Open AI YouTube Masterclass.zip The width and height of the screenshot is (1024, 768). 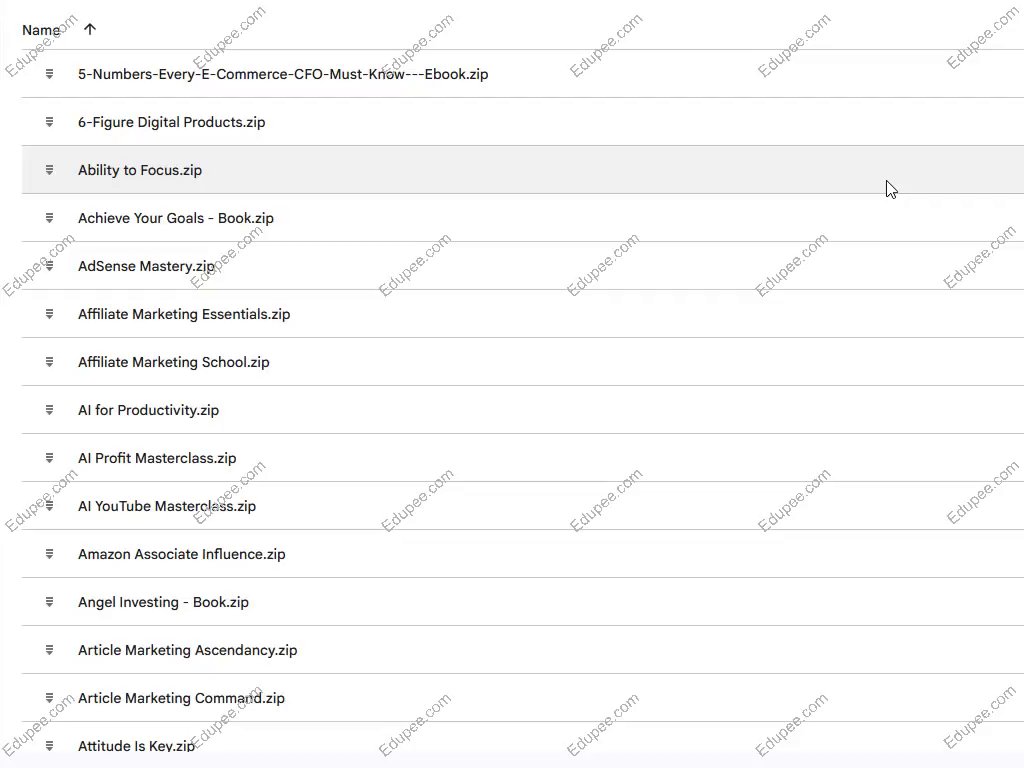(167, 506)
